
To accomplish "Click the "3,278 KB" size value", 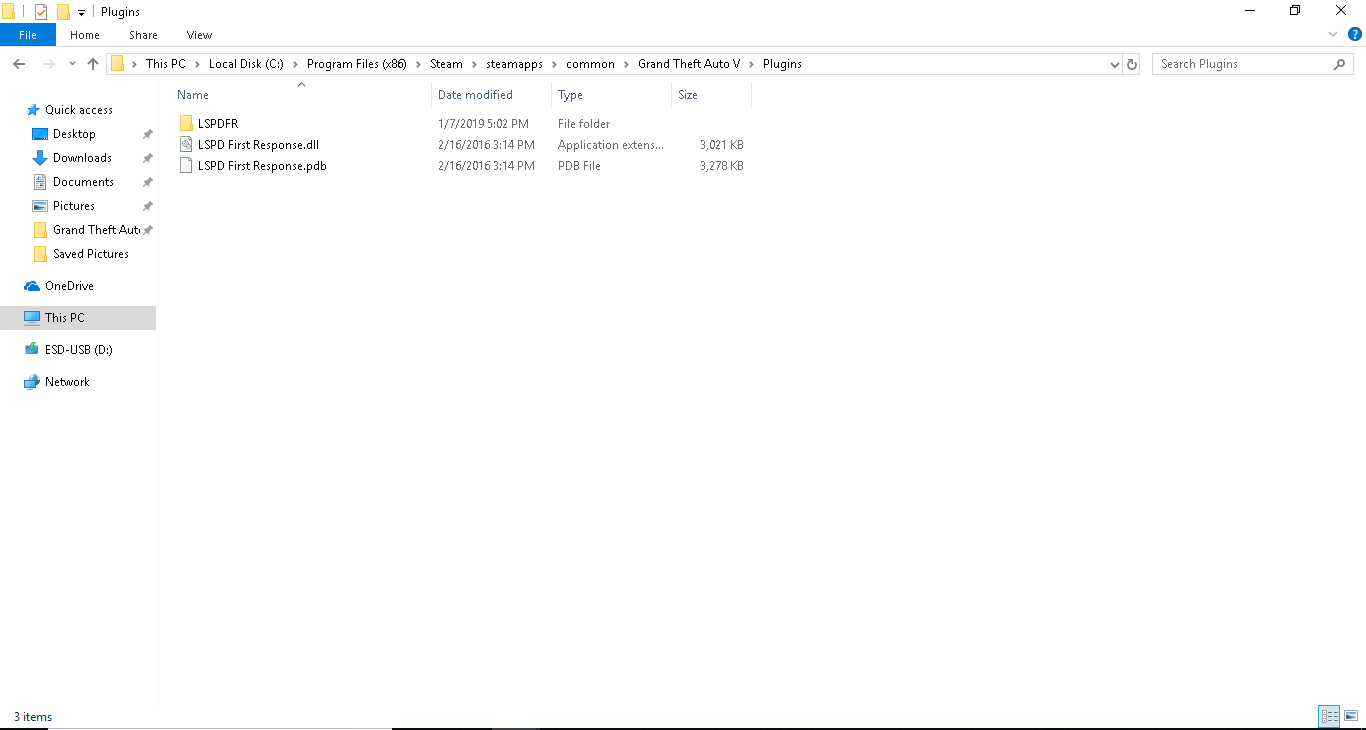I will tap(722, 166).
